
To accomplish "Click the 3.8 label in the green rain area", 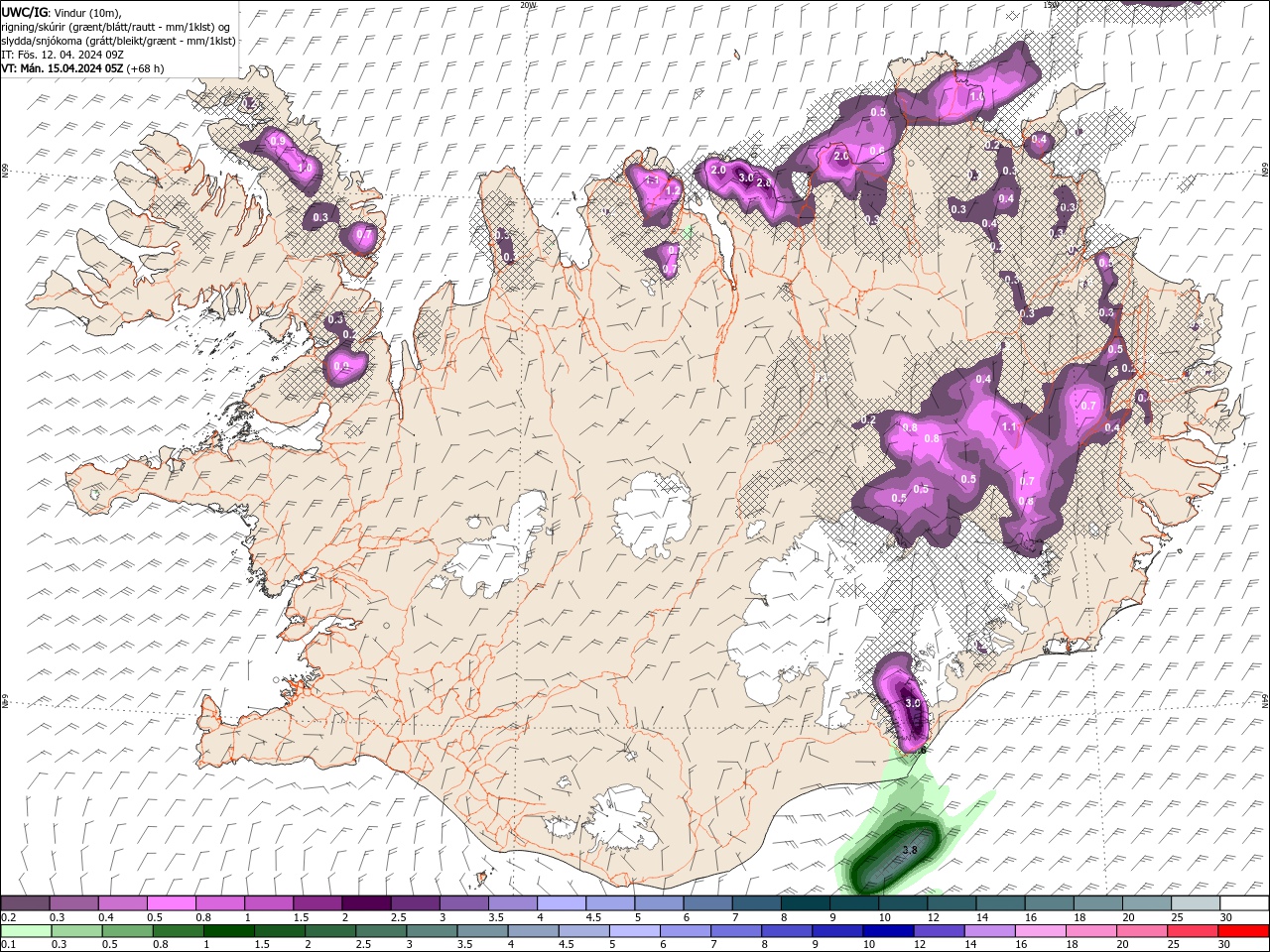I will (909, 850).
